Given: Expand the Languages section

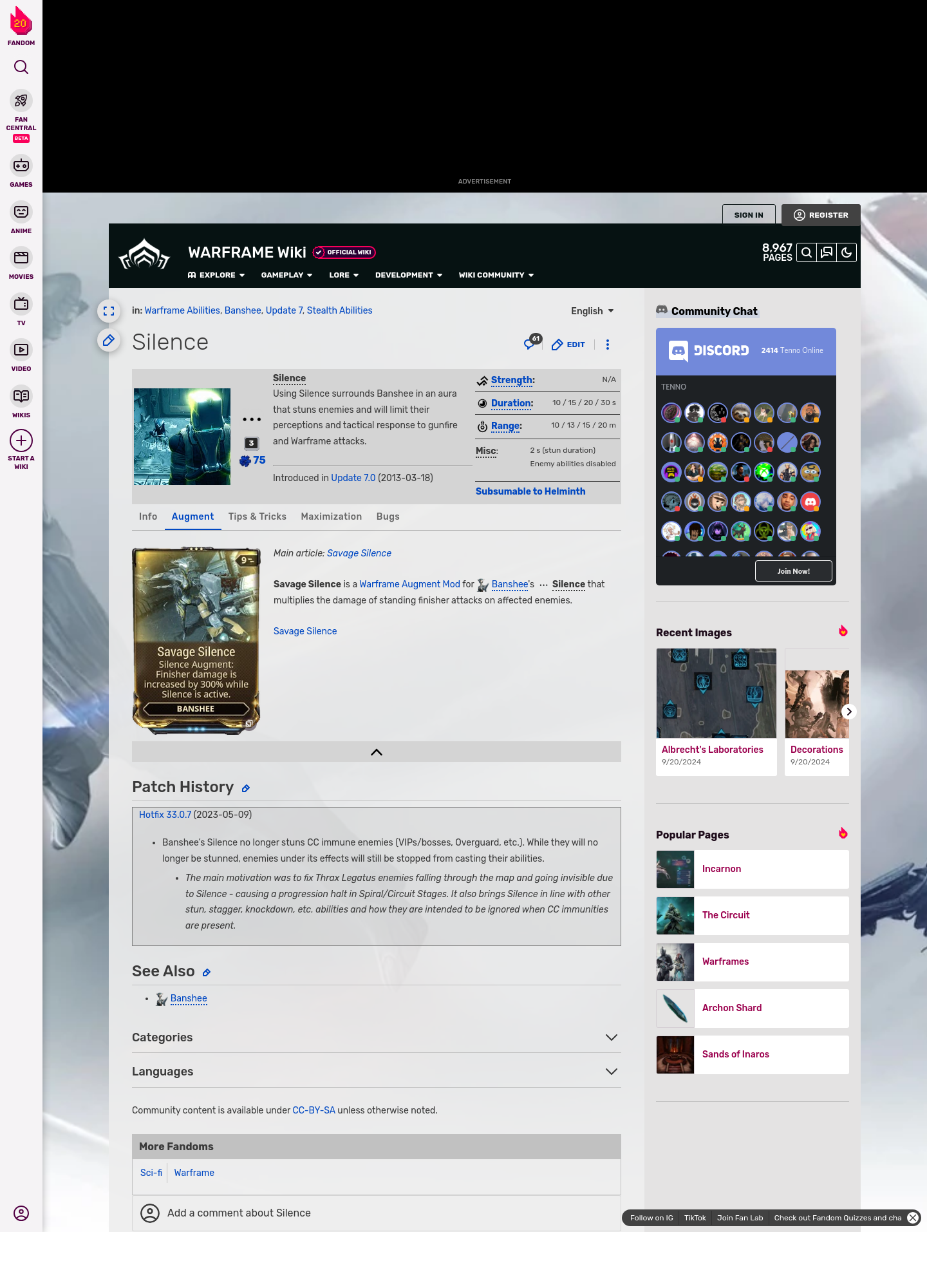Looking at the screenshot, I should click(377, 1072).
